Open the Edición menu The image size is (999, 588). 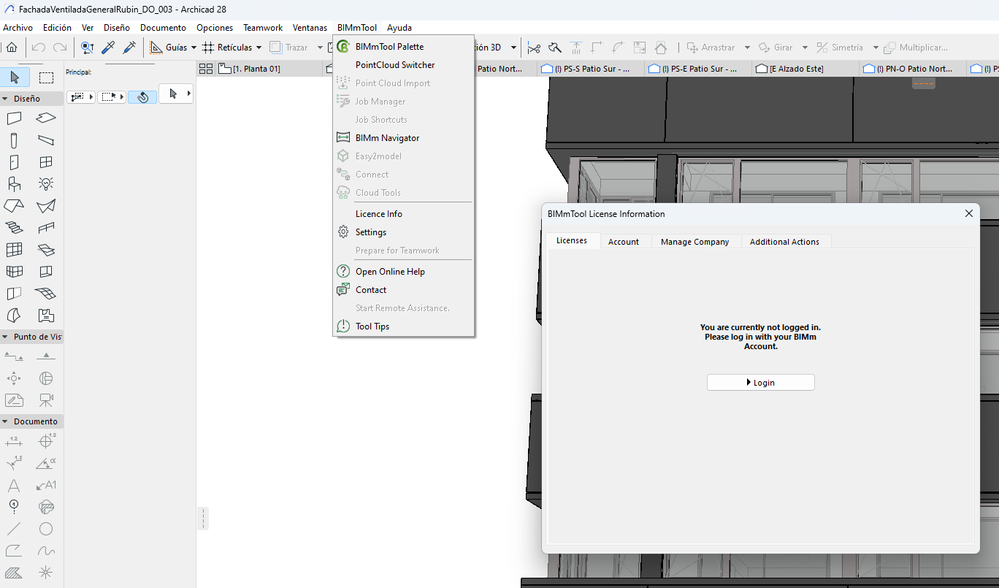point(57,27)
